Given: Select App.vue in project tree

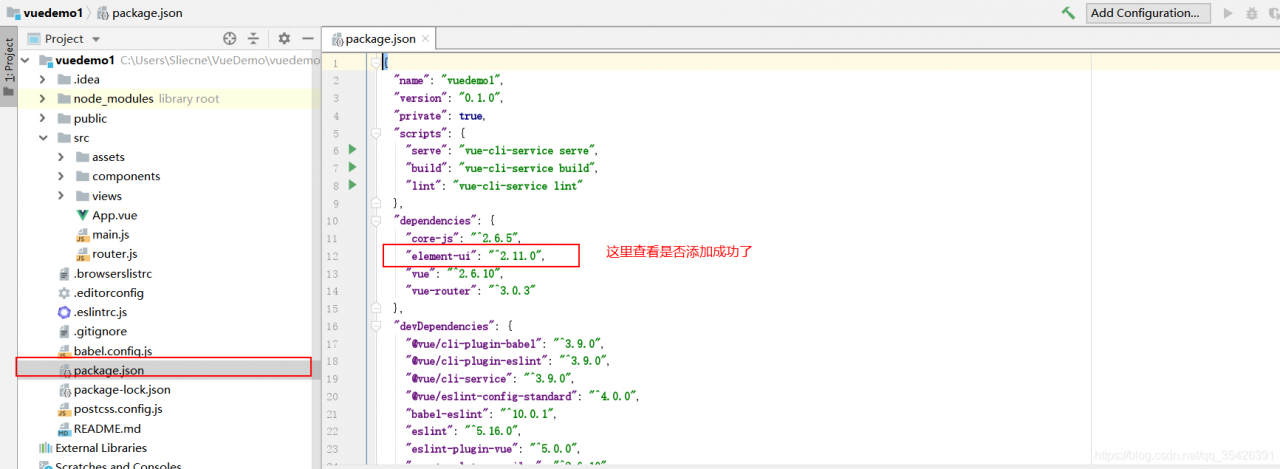Looking at the screenshot, I should 115,215.
